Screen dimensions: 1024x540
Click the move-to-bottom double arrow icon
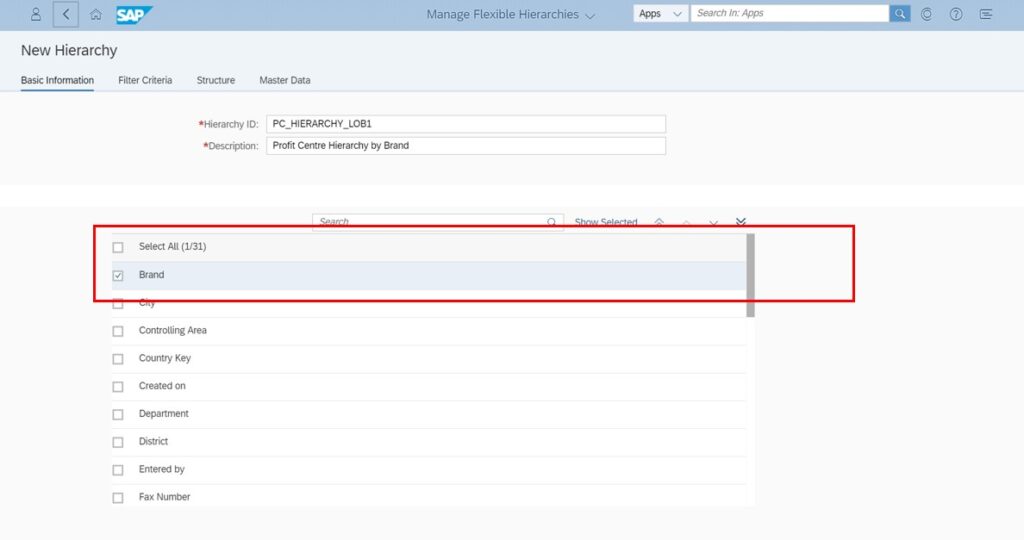pos(741,222)
